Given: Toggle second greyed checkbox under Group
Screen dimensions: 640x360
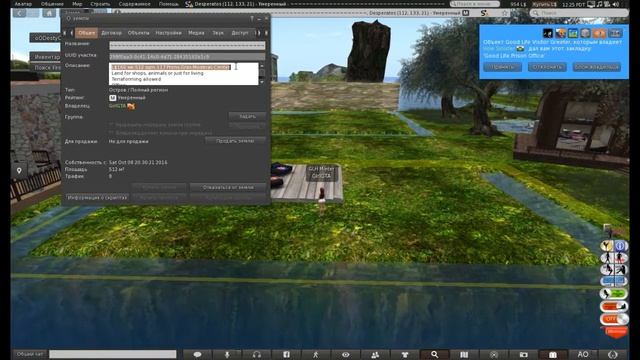Looking at the screenshot, I should click(111, 133).
